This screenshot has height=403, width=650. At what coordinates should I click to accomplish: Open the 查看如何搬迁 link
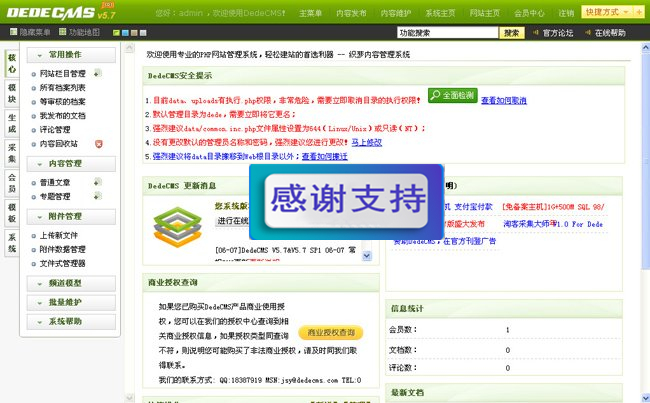point(325,156)
